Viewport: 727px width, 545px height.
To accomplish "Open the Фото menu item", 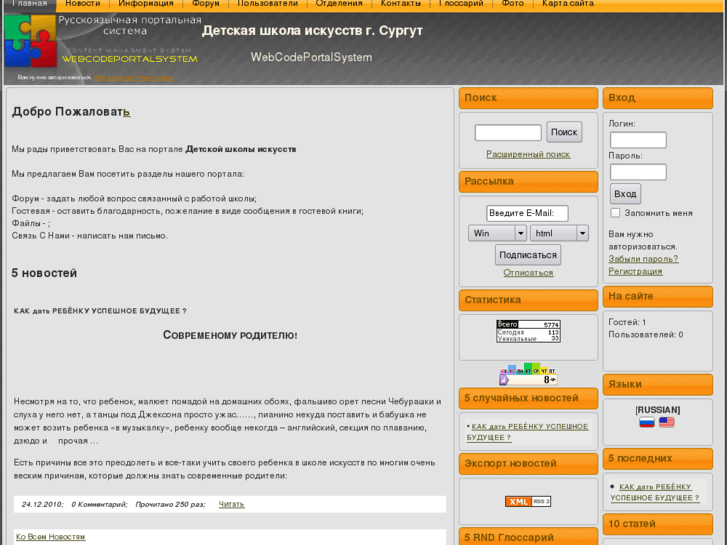I will coord(513,4).
